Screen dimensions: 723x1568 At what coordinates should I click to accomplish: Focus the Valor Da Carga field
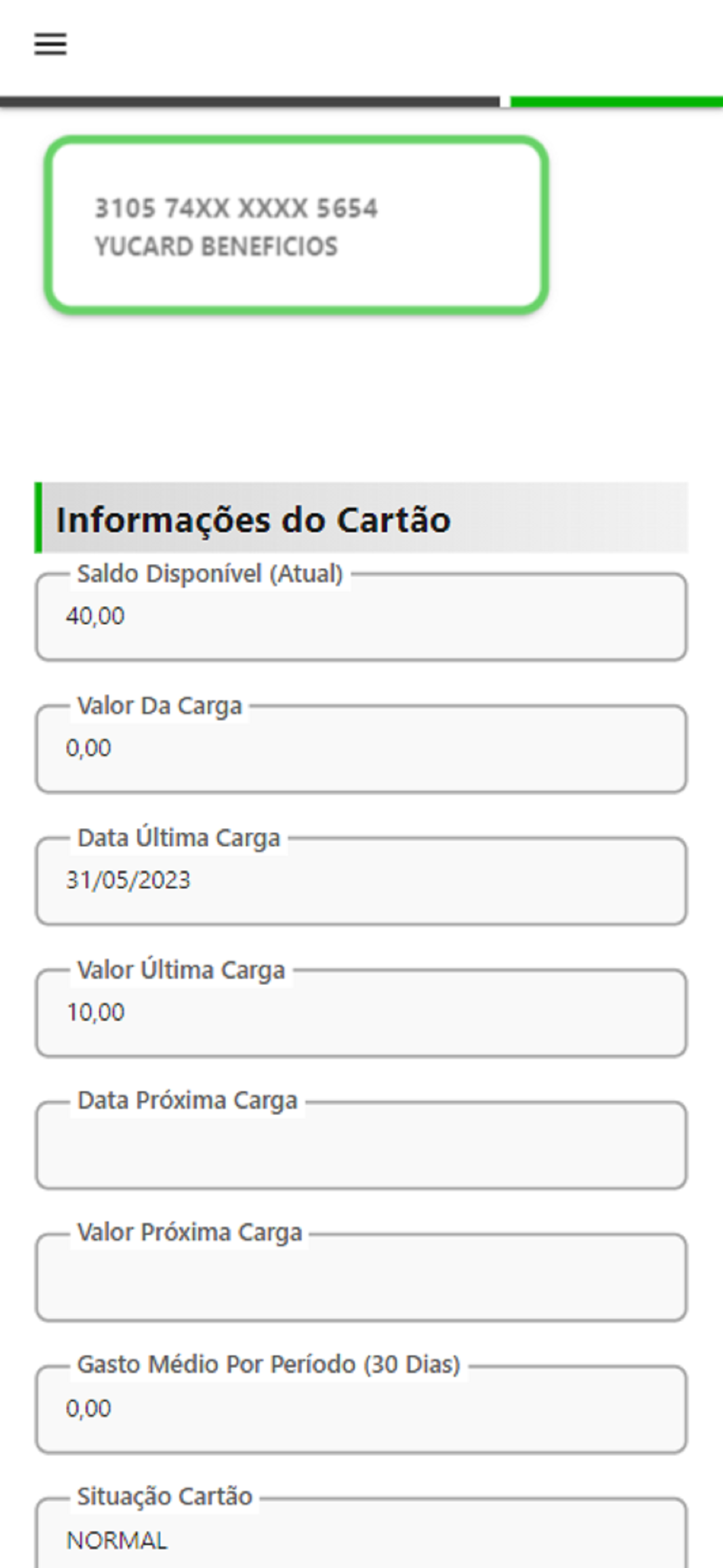tap(360, 749)
